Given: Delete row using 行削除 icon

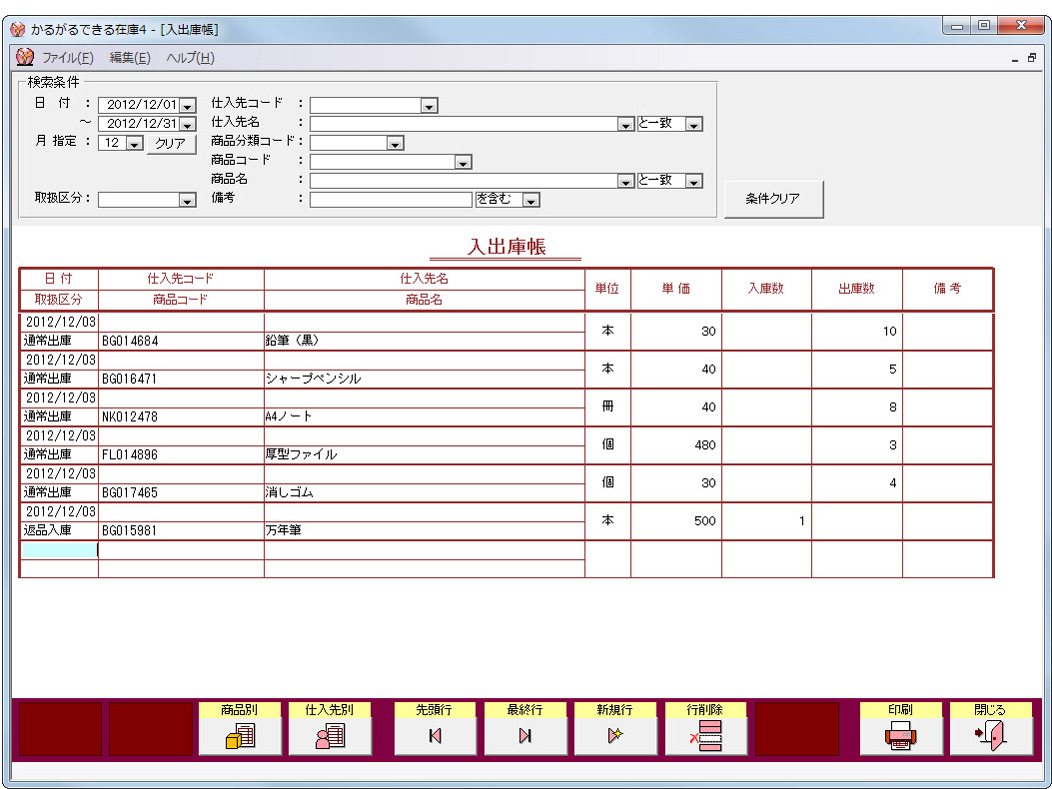Looking at the screenshot, I should [x=705, y=736].
